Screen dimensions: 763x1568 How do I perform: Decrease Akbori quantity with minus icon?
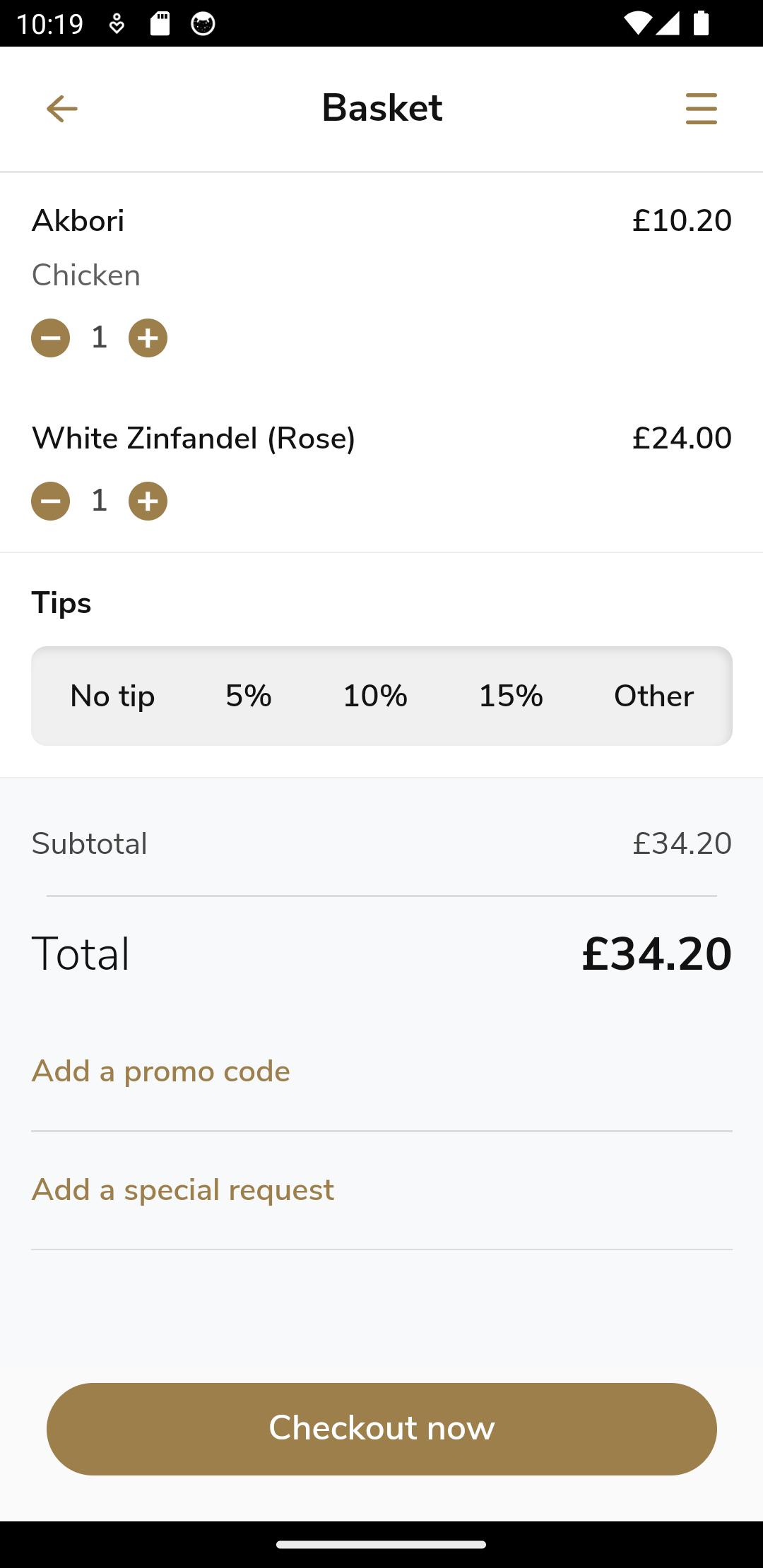click(51, 338)
